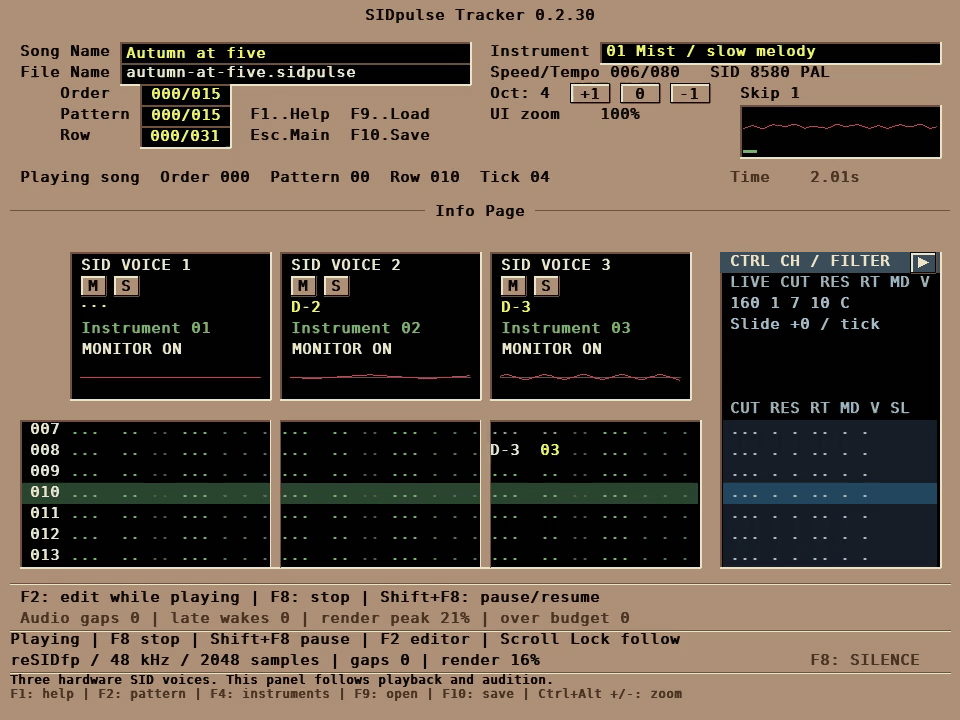Click 'Scroll Lock follow' status entry

click(x=590, y=639)
